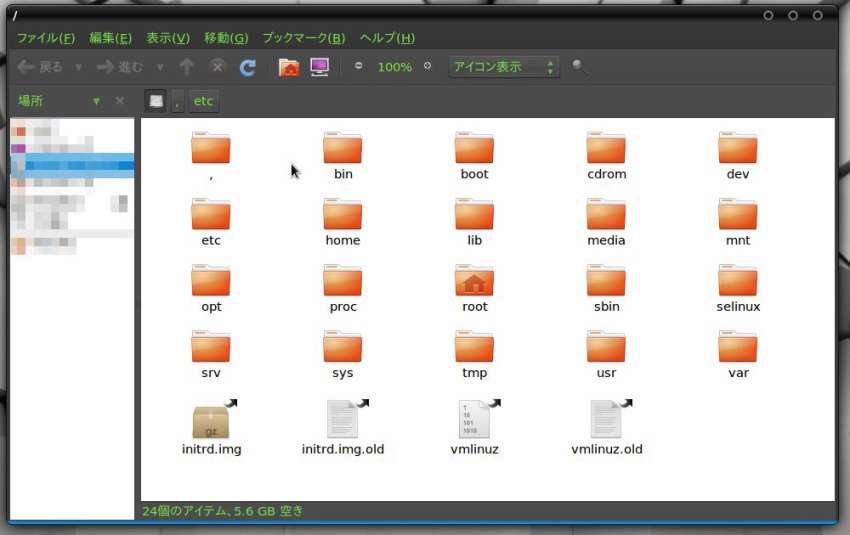The image size is (850, 535).
Task: Open the ファイル(F) menu
Action: coord(46,38)
